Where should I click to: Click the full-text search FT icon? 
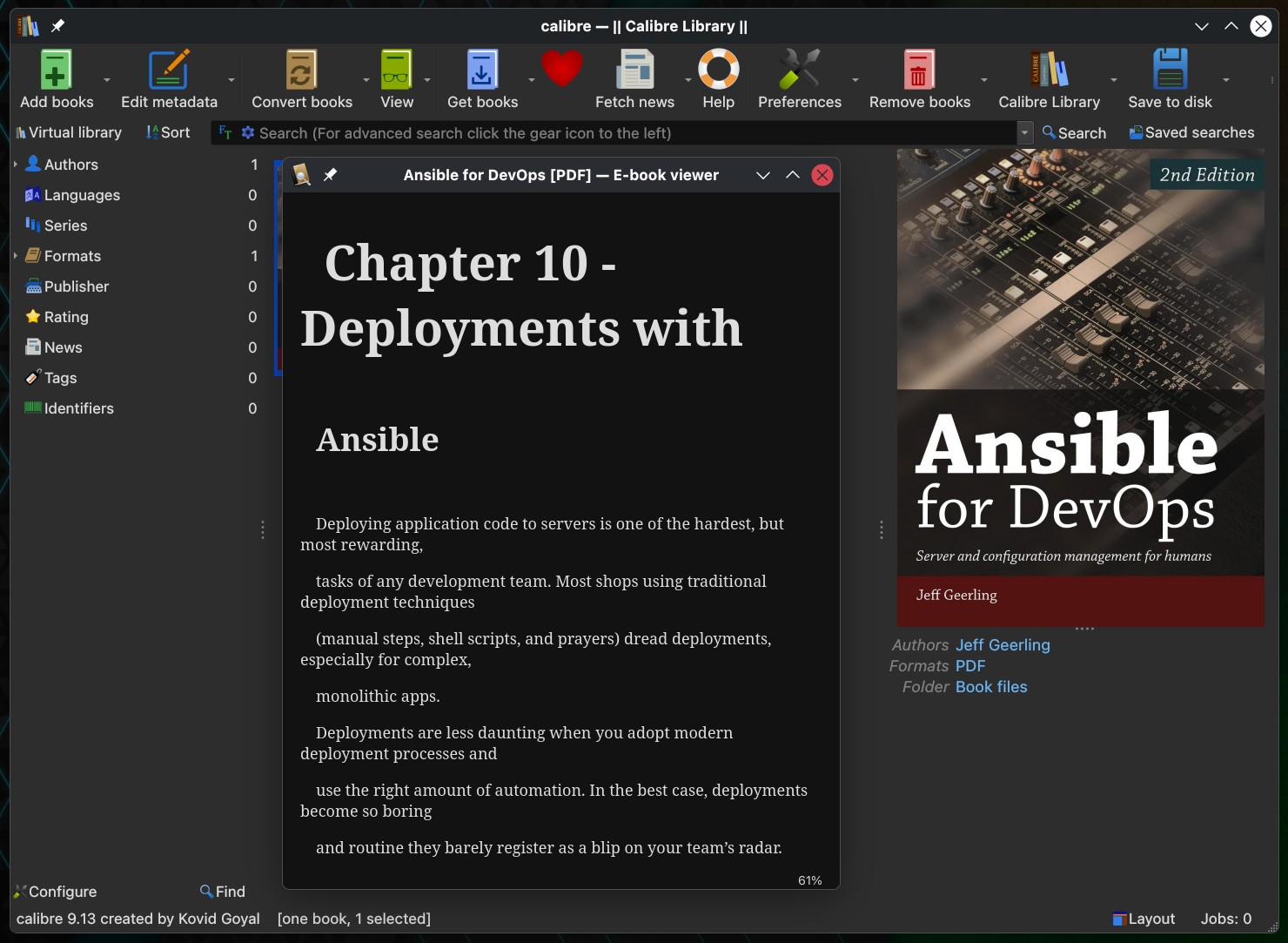click(x=225, y=132)
